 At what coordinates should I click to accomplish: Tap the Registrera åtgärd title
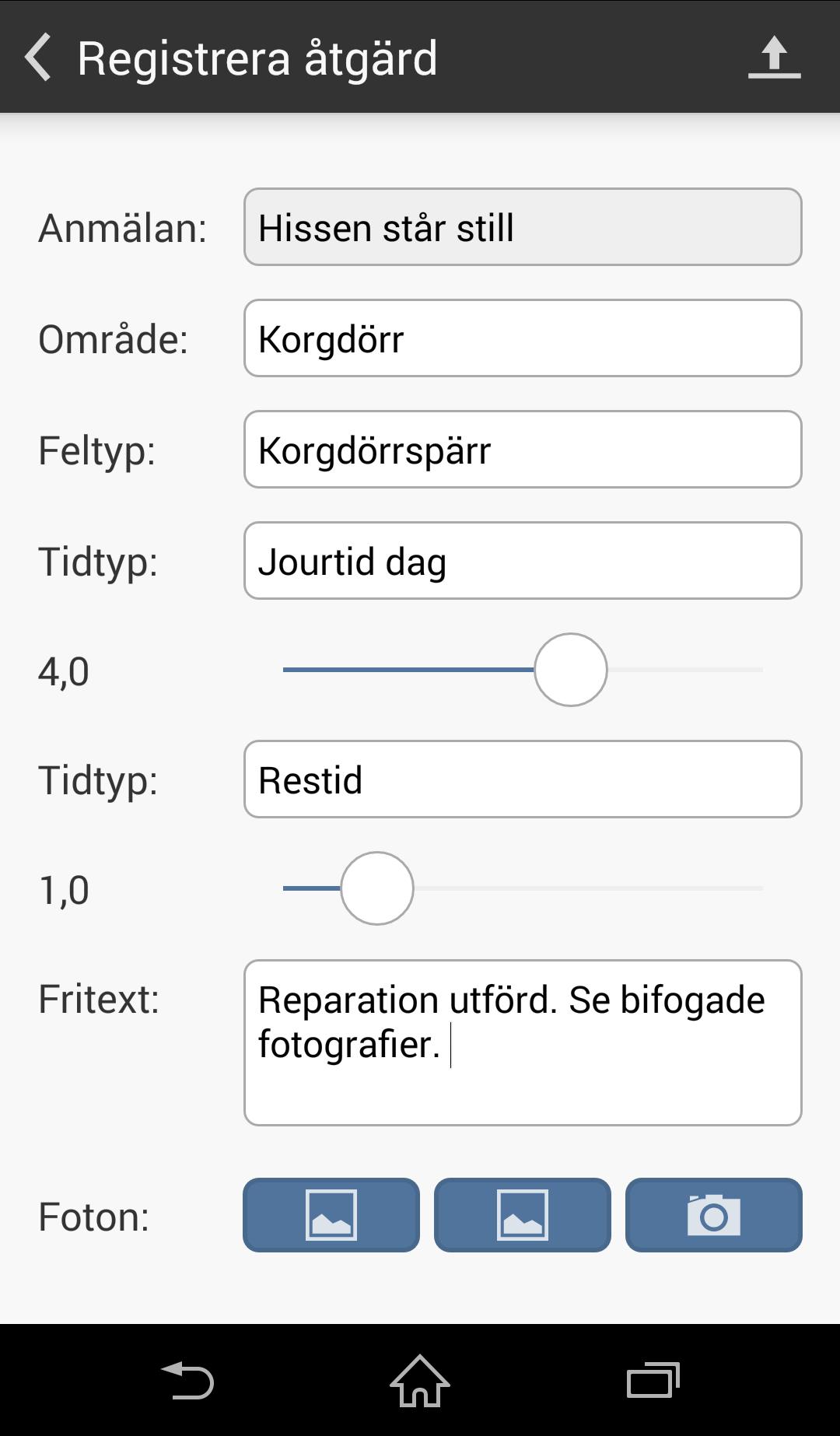click(x=257, y=59)
